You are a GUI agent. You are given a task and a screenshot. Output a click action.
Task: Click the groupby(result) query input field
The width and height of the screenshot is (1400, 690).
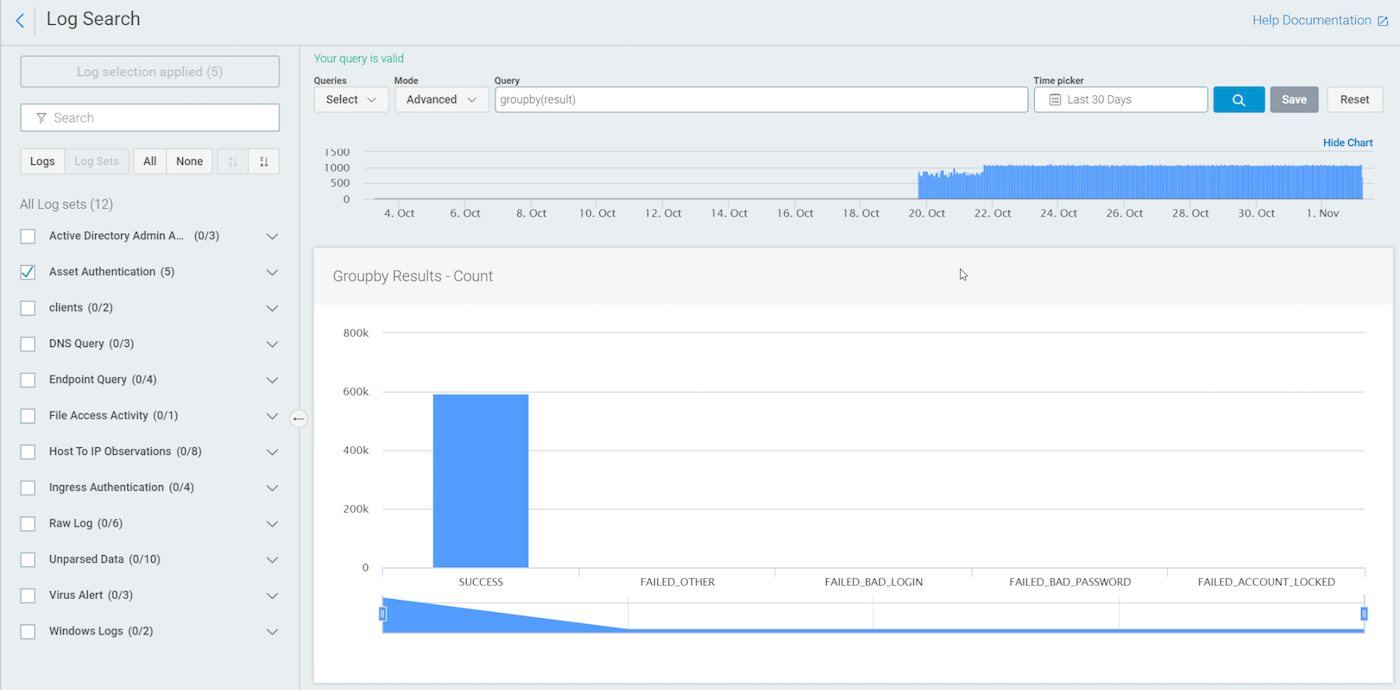760,100
